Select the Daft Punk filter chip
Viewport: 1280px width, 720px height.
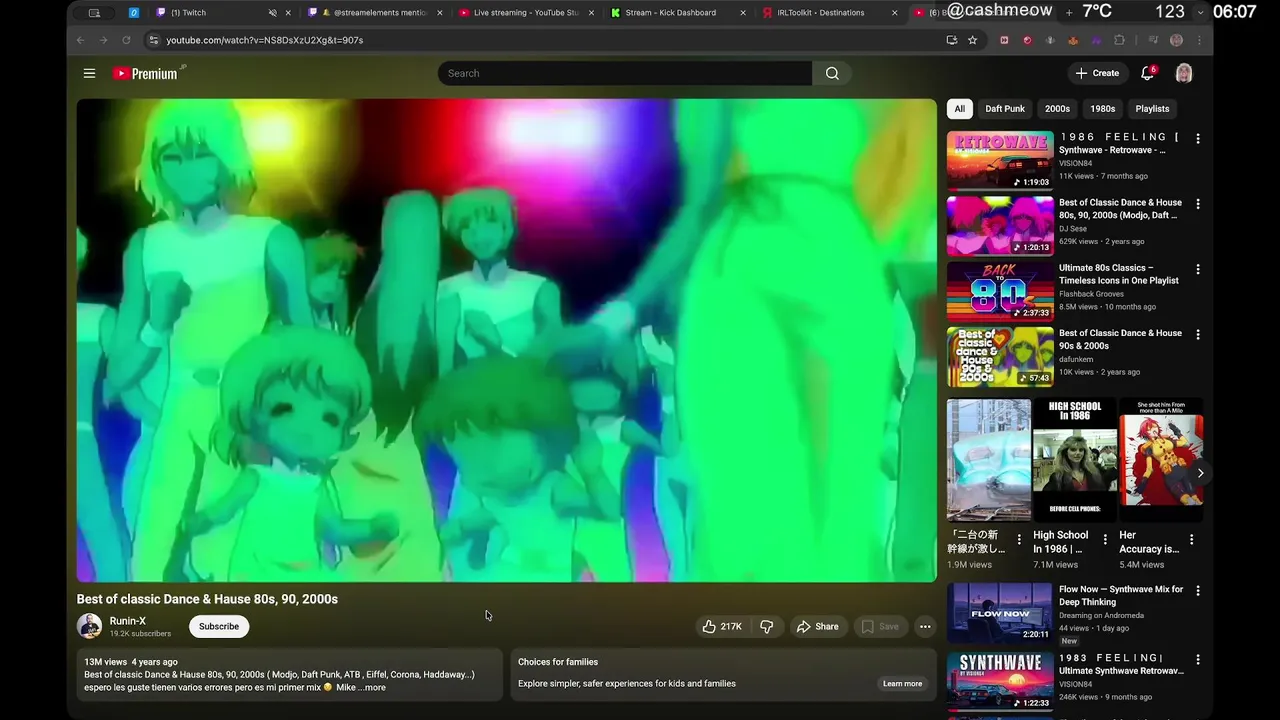[1005, 109]
